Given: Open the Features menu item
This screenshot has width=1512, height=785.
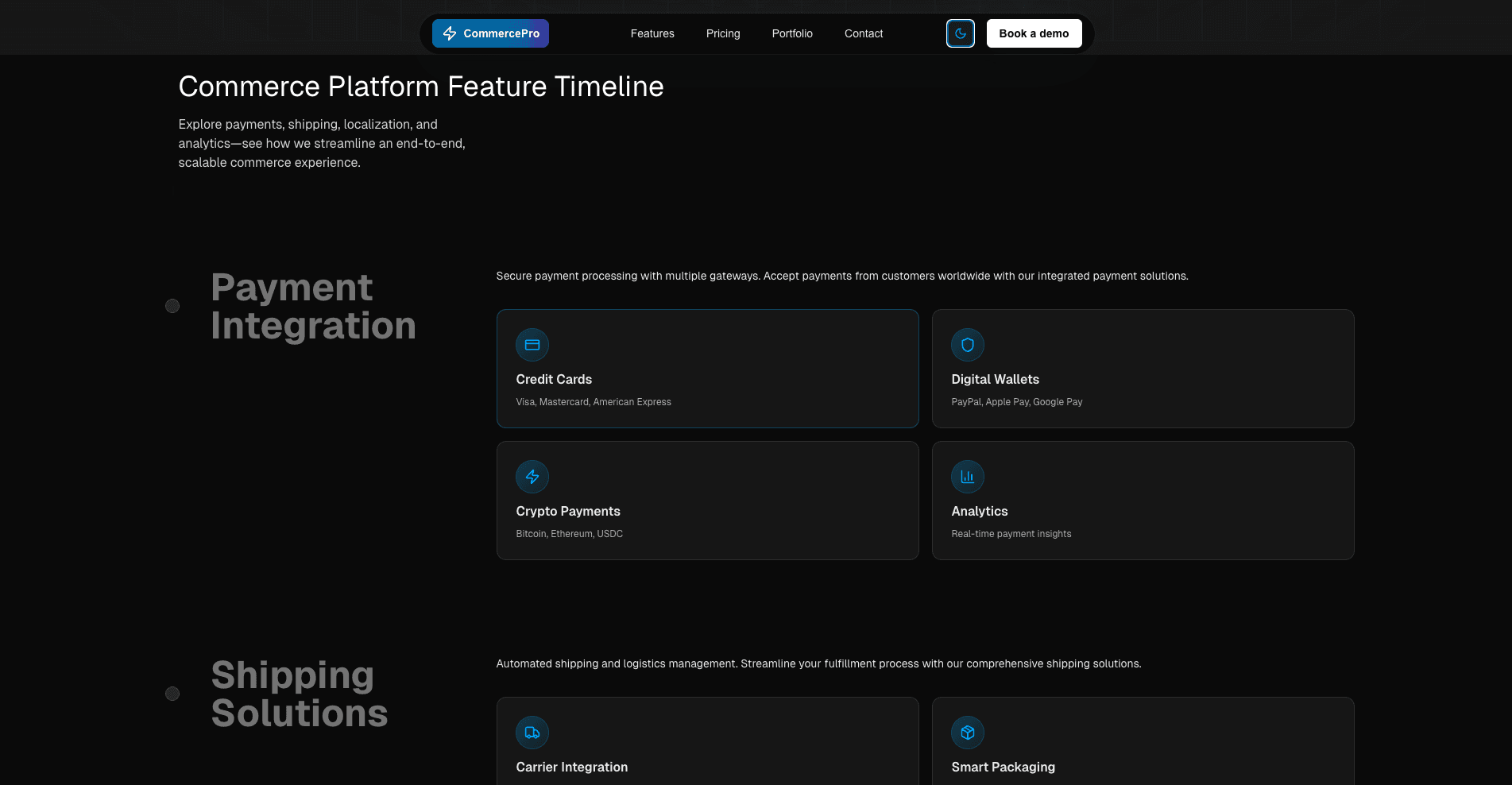Looking at the screenshot, I should coord(652,33).
